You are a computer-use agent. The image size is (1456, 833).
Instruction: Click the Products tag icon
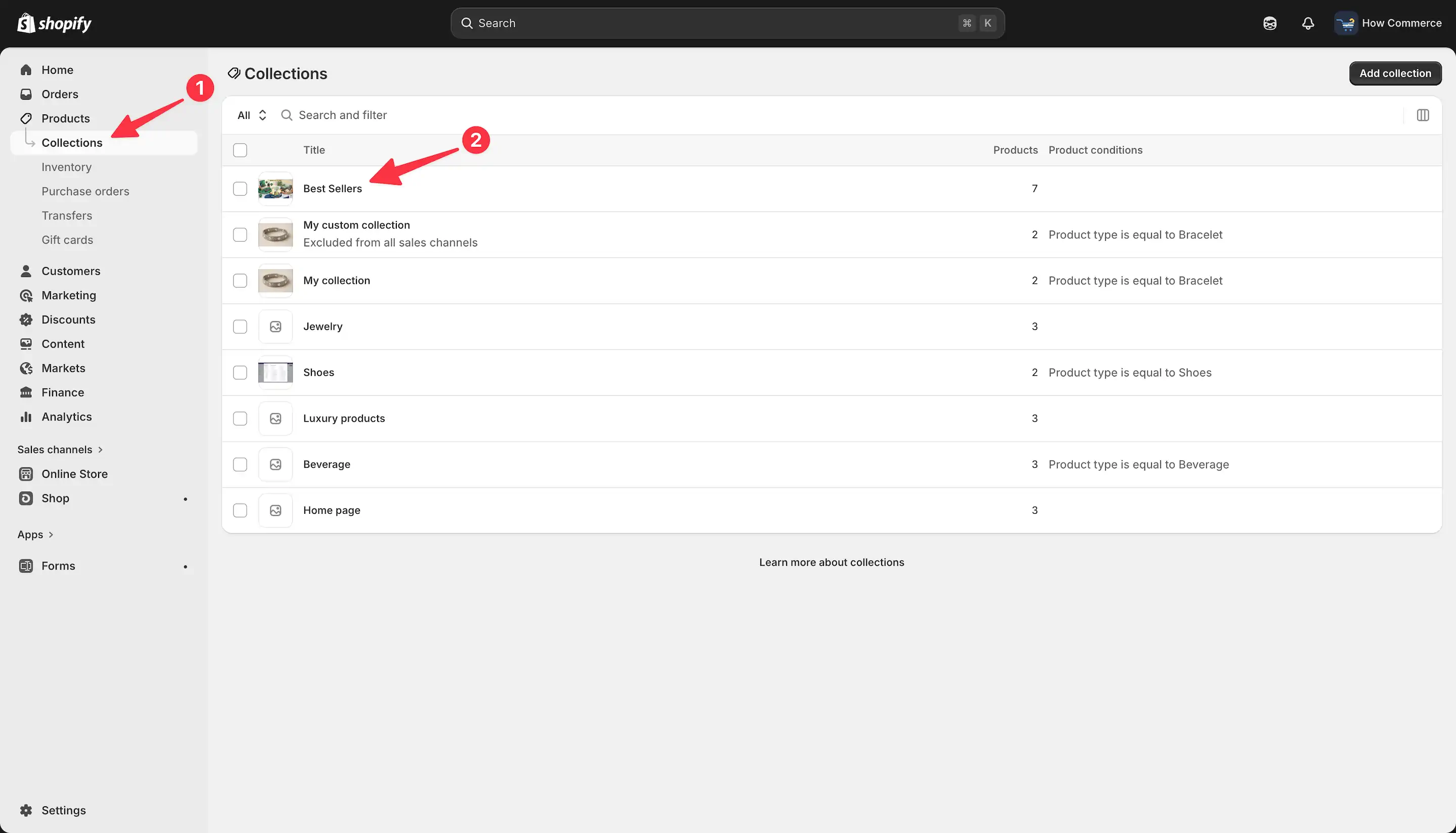(x=26, y=118)
